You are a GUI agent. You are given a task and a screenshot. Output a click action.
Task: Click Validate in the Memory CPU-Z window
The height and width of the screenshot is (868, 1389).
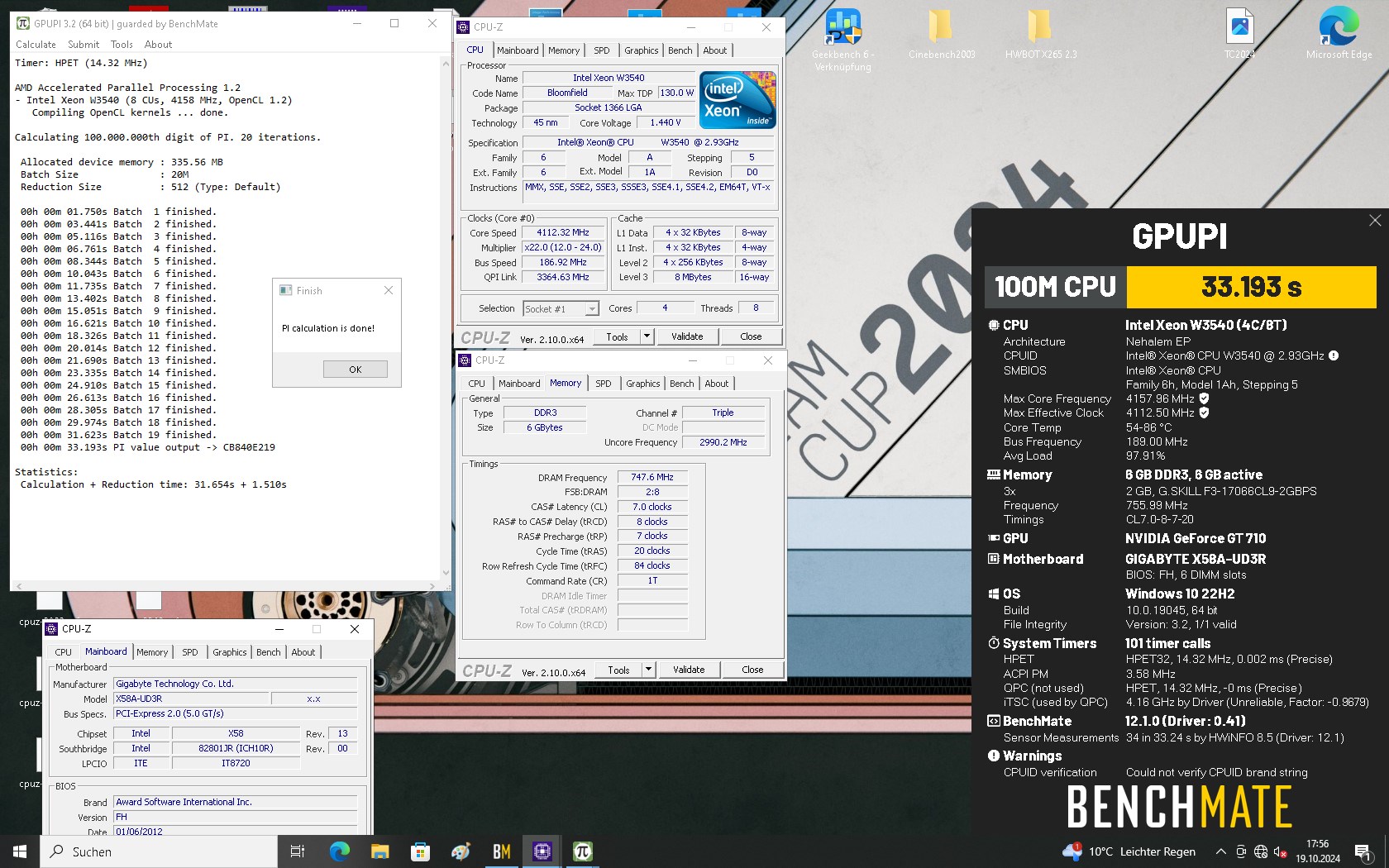pos(689,670)
